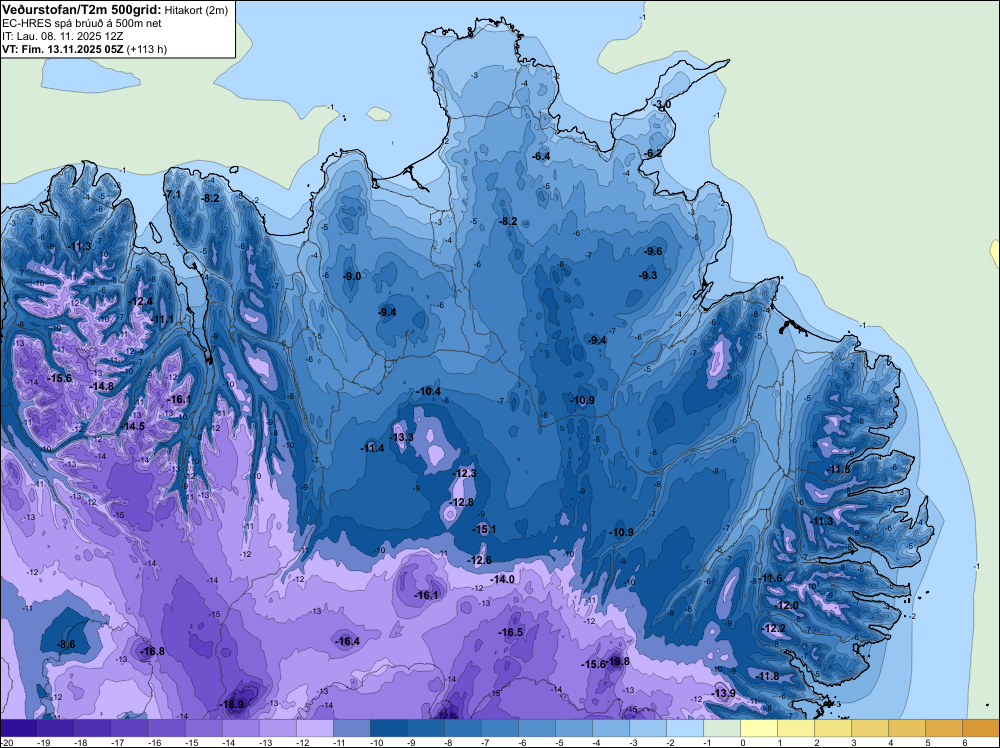This screenshot has width=1000, height=748.
Task: Click the -9.6 temperature label
Action: (654, 251)
